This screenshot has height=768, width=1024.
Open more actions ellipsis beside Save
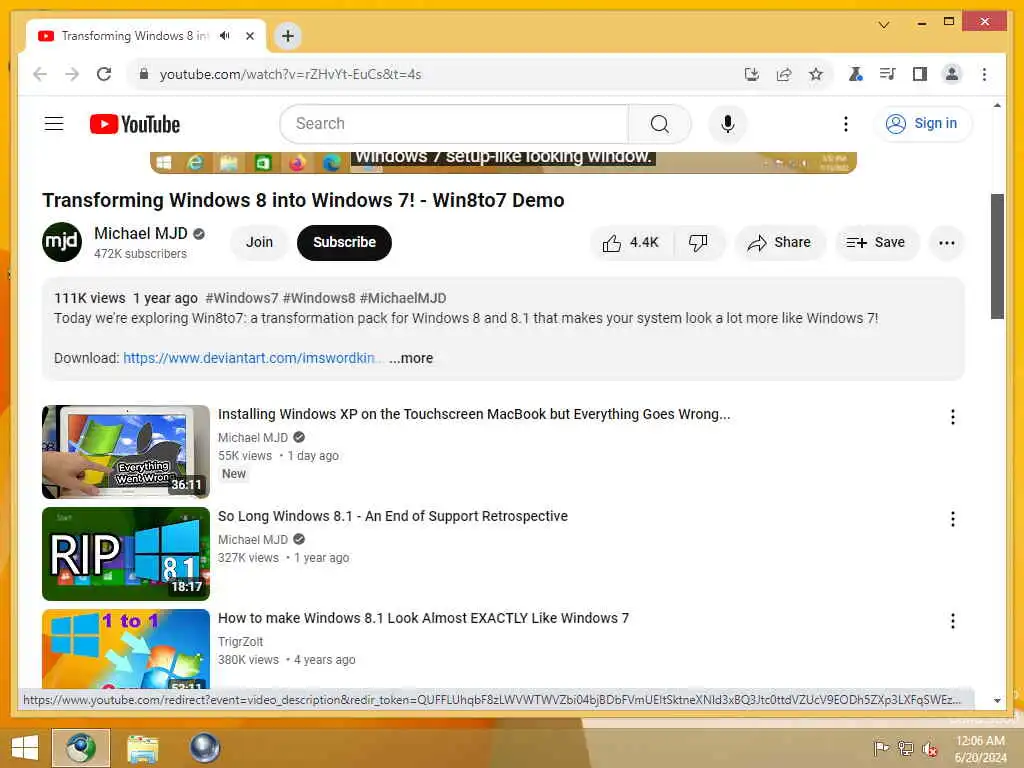(x=946, y=243)
